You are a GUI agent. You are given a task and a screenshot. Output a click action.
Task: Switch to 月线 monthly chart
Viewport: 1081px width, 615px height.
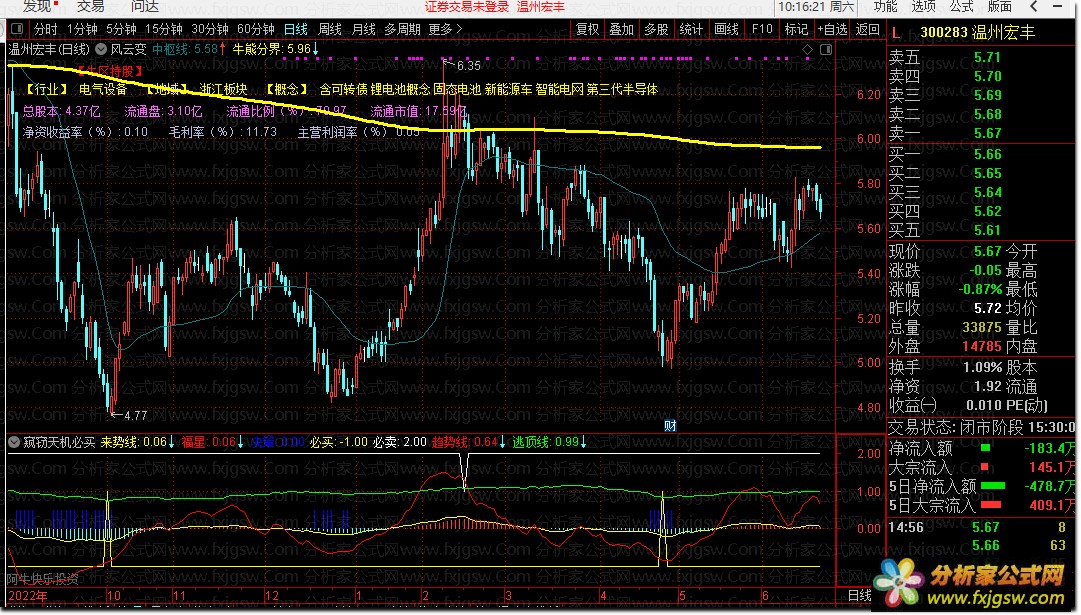[x=363, y=29]
